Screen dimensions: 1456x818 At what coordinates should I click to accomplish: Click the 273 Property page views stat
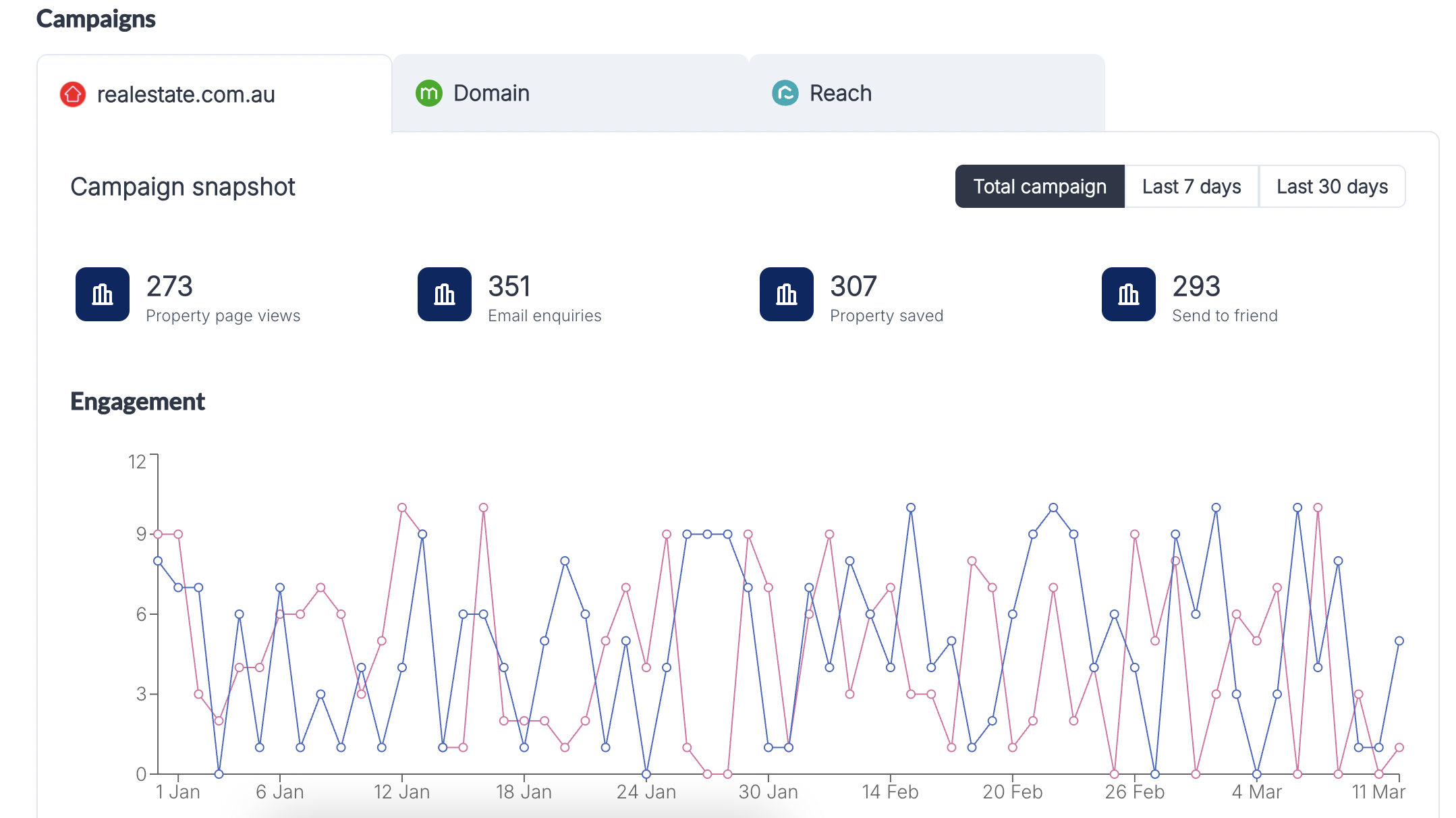pos(223,298)
